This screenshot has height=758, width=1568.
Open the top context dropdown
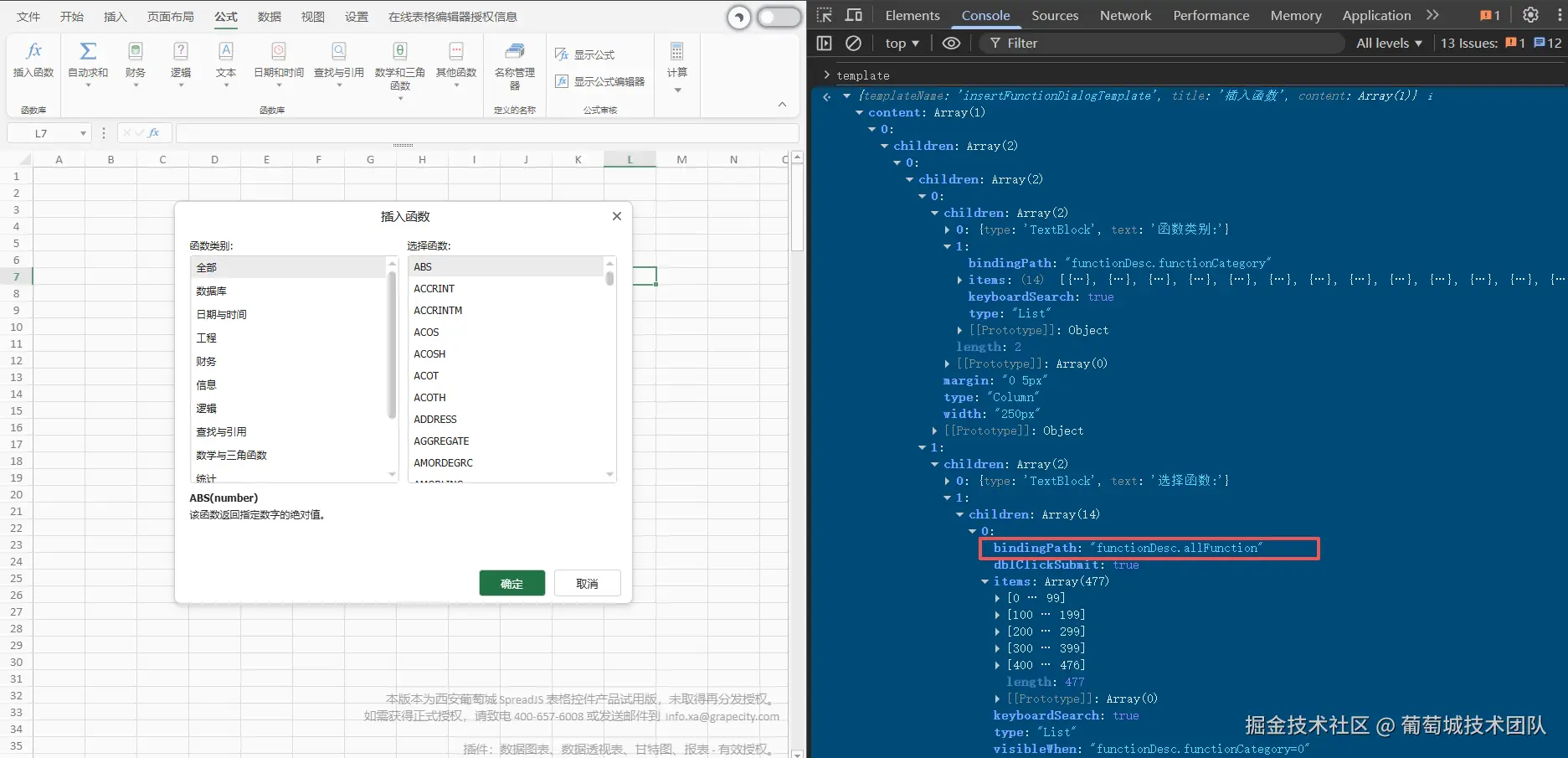(x=902, y=43)
